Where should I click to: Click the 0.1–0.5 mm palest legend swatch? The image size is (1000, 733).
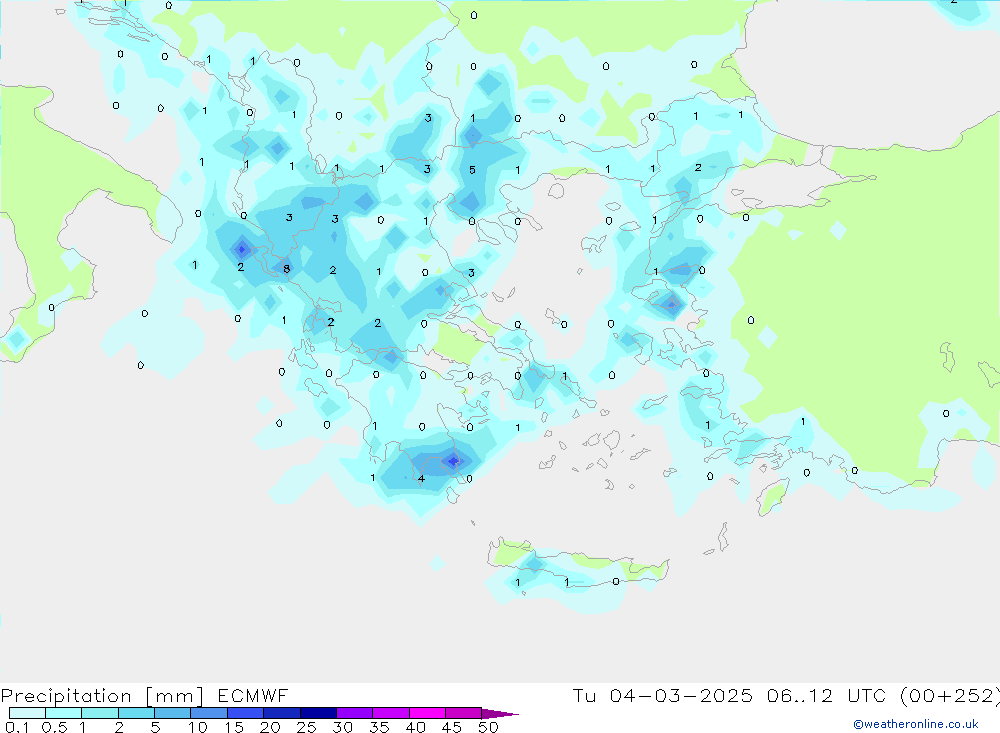pyautogui.click(x=27, y=713)
